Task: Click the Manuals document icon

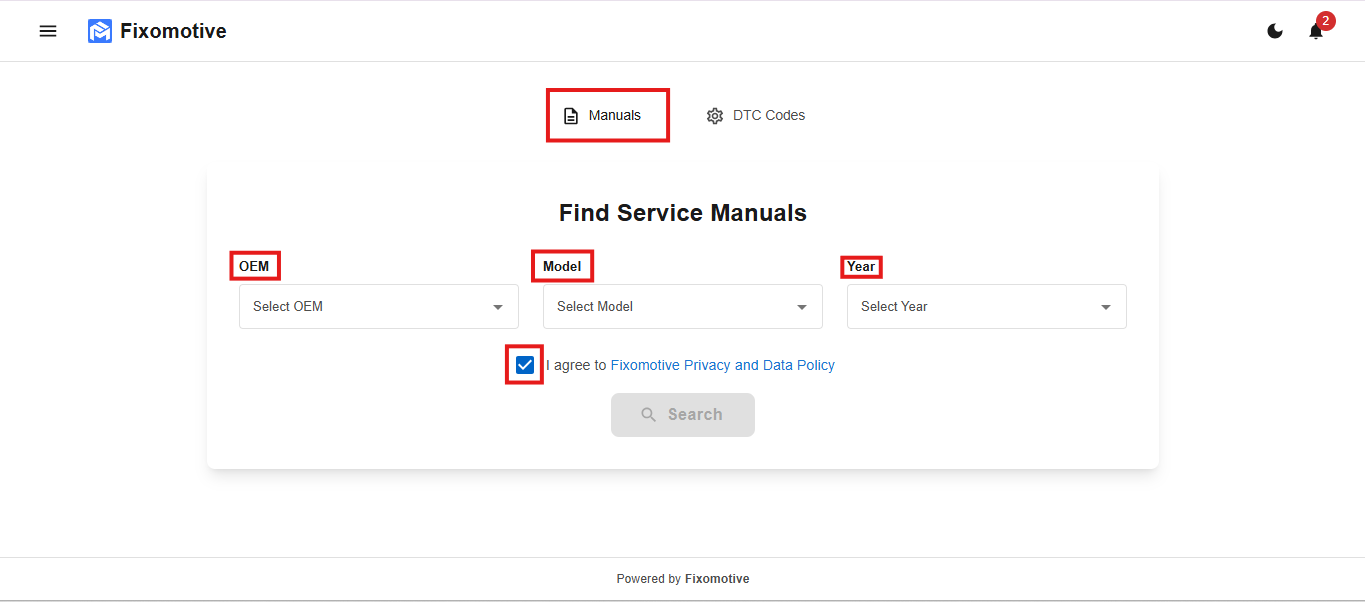Action: point(571,116)
